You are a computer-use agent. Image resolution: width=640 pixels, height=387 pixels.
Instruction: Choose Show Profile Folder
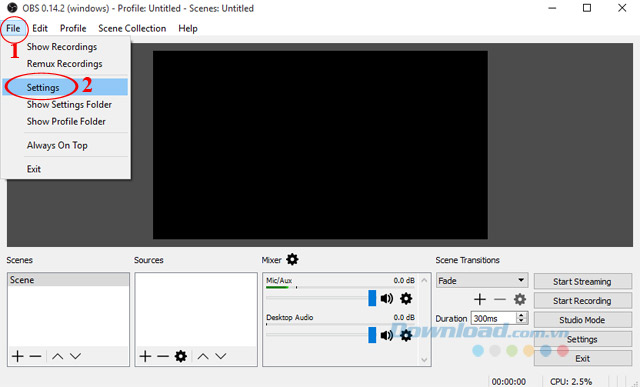pos(65,122)
